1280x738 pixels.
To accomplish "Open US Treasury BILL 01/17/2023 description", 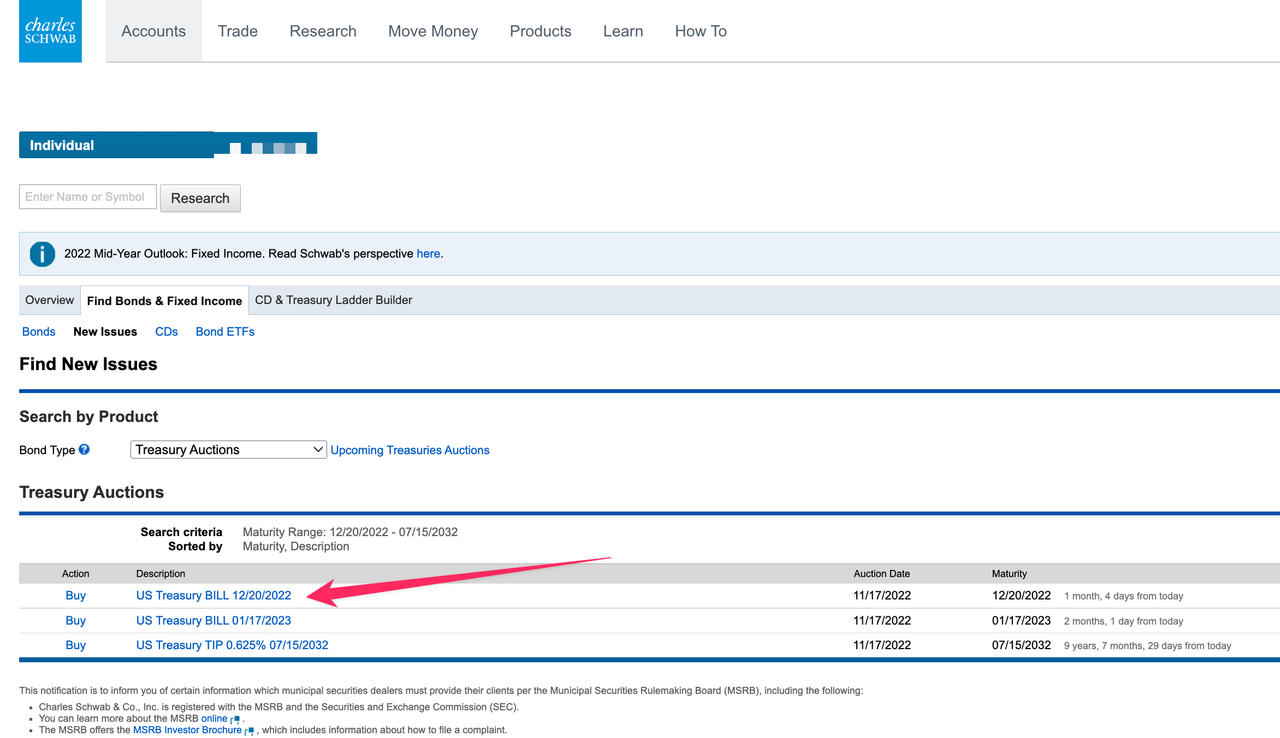I will 214,620.
